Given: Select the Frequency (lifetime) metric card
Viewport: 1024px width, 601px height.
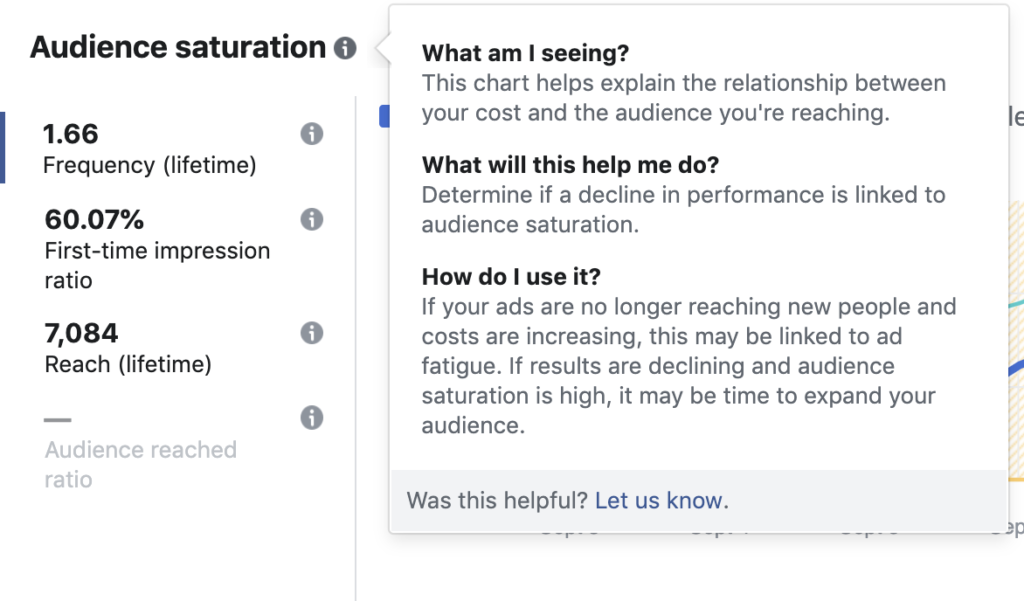Looking at the screenshot, I should pyautogui.click(x=150, y=148).
